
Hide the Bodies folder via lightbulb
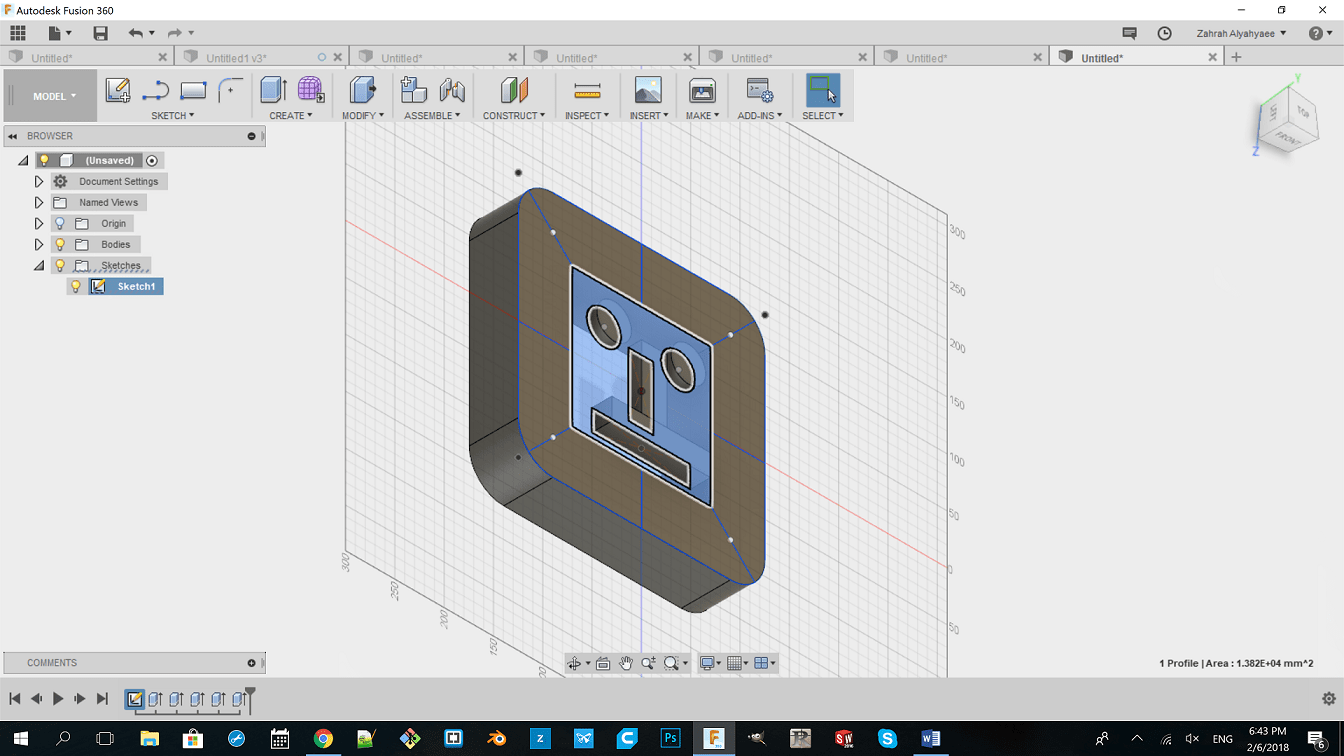(60, 244)
